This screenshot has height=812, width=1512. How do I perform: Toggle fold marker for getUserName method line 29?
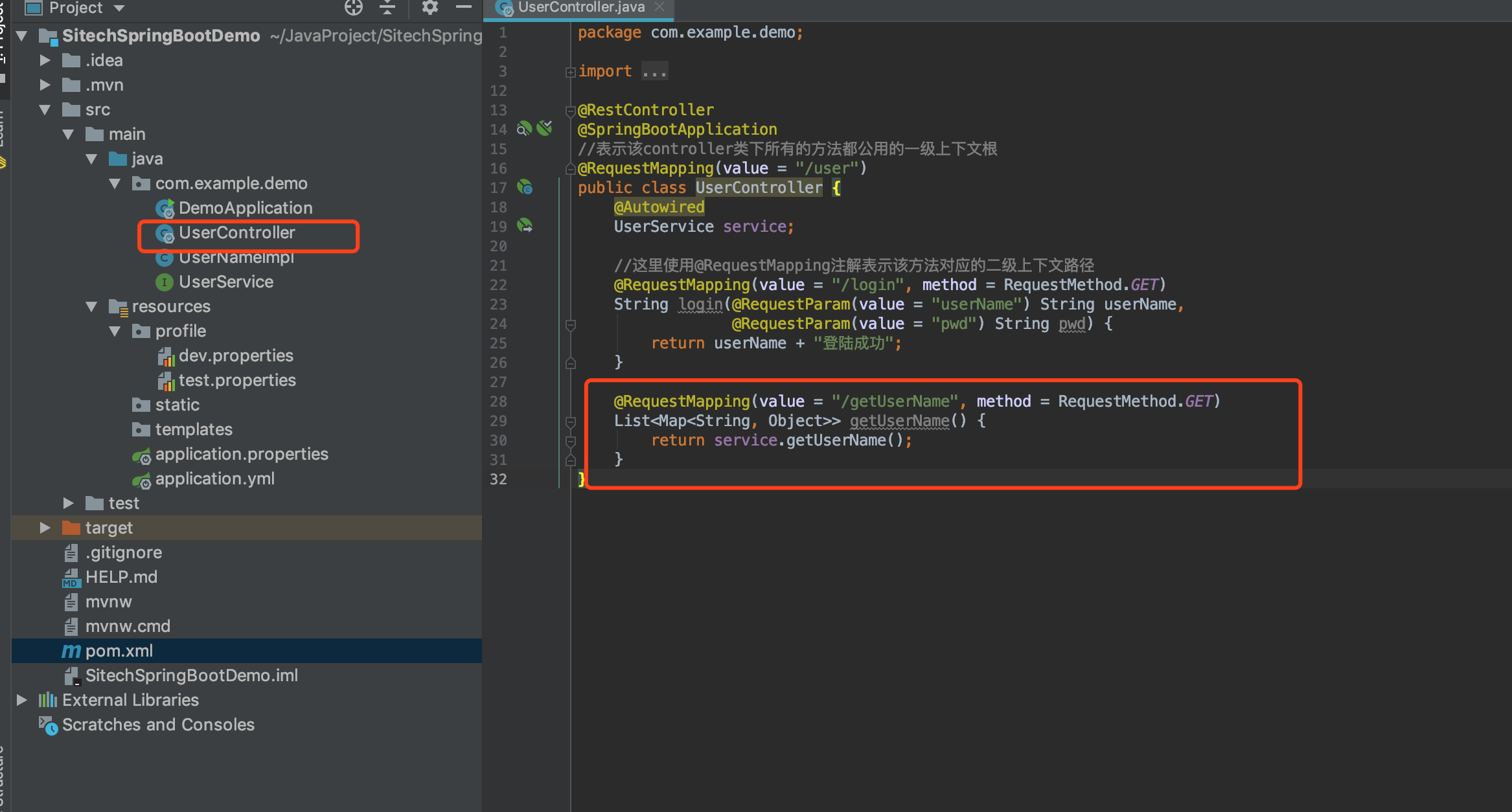pos(570,422)
